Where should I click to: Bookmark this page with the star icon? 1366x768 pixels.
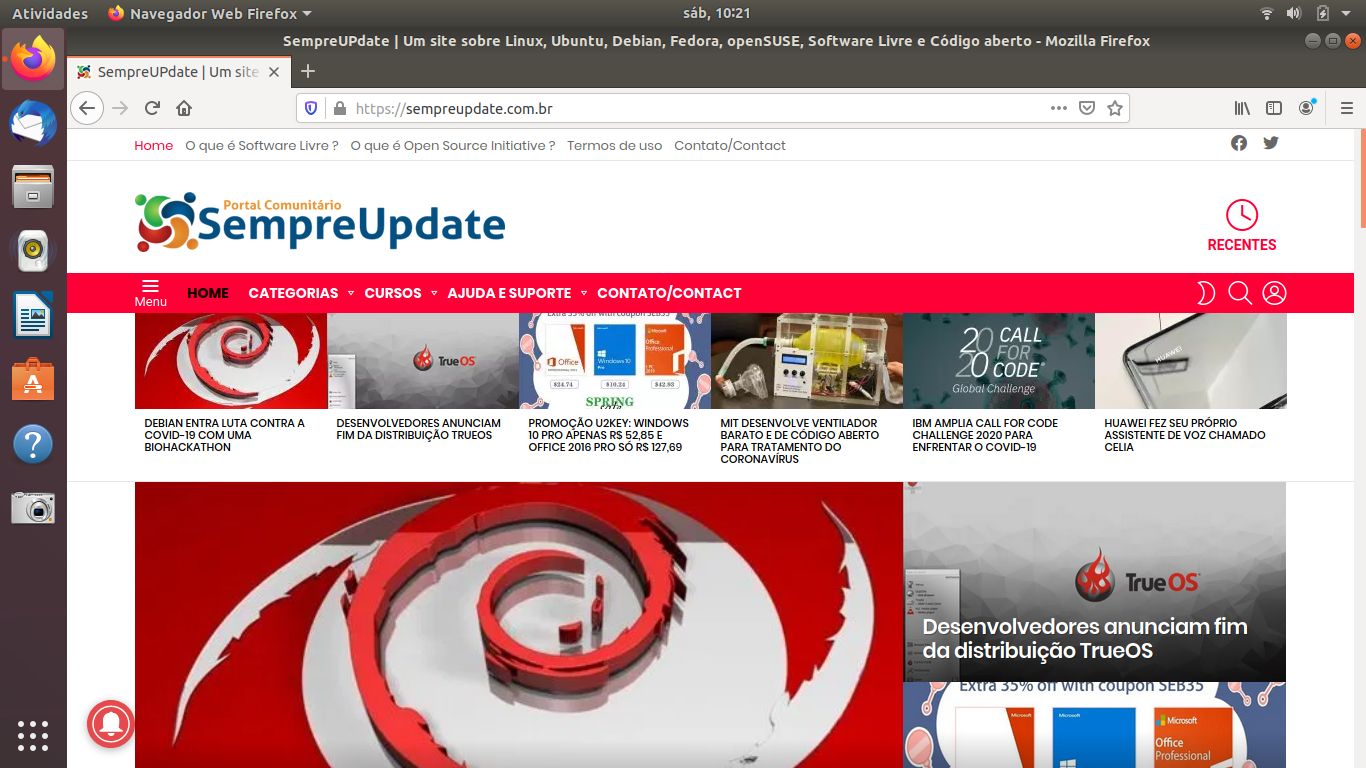1115,108
